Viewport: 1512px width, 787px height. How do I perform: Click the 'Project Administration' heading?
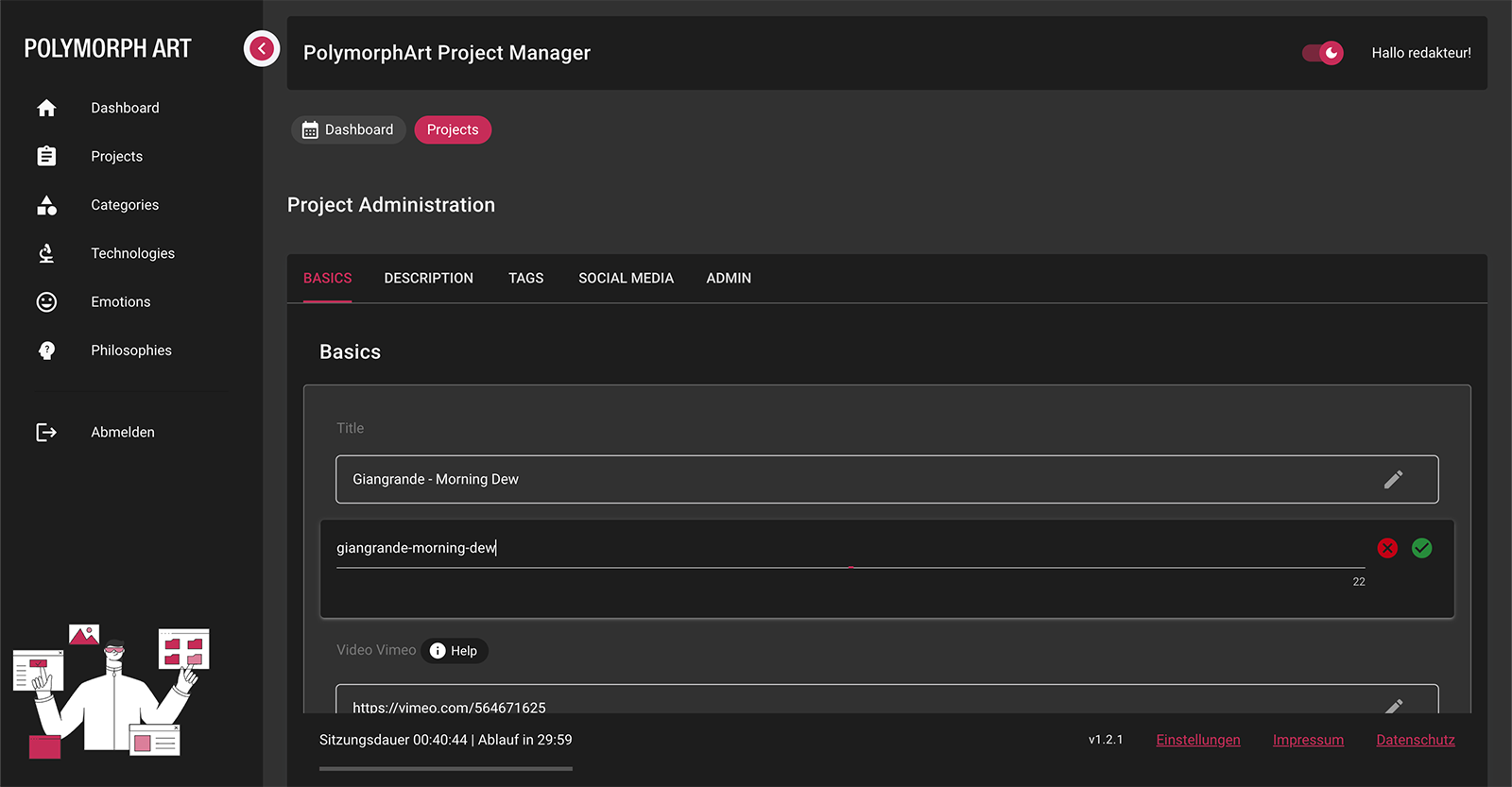(x=391, y=205)
